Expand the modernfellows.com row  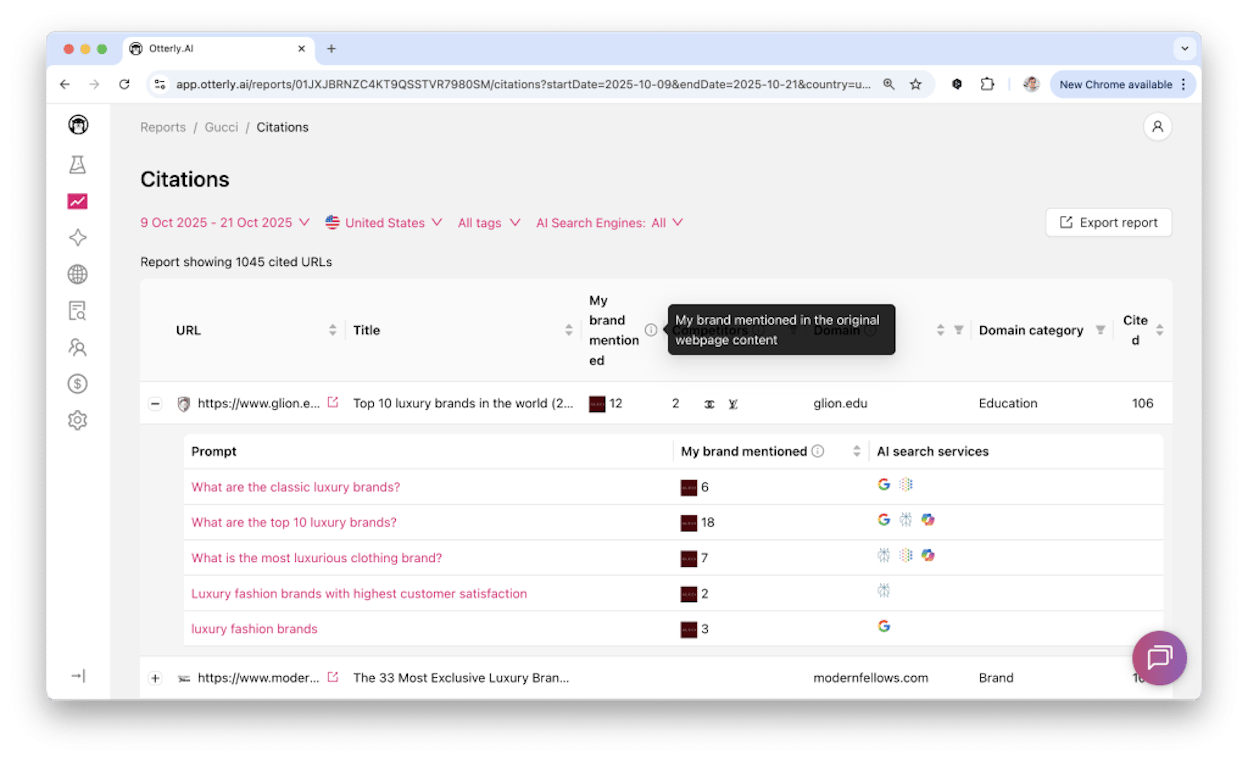pyautogui.click(x=155, y=678)
